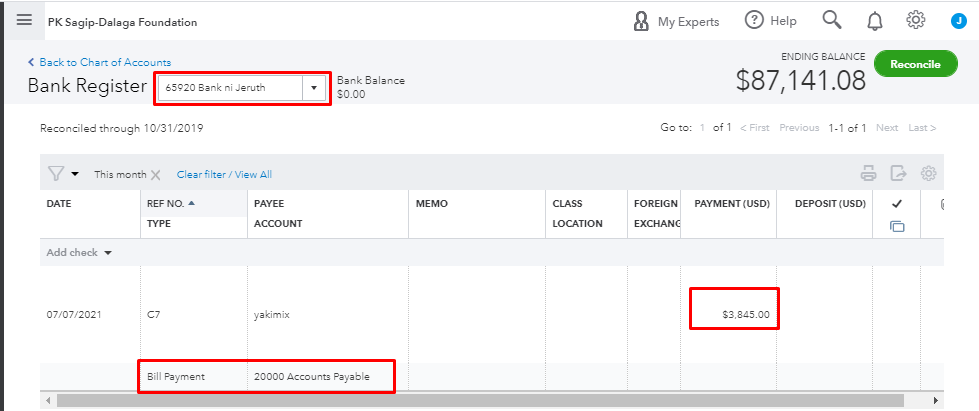Open the hamburger navigation menu
979x411 pixels.
(x=24, y=21)
